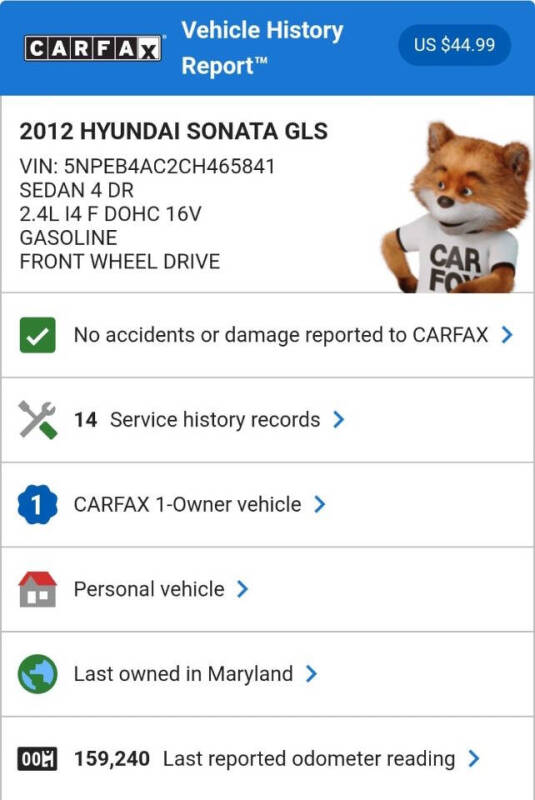This screenshot has height=800, width=535.
Task: Open 14 Service history records link
Action: tap(197, 420)
